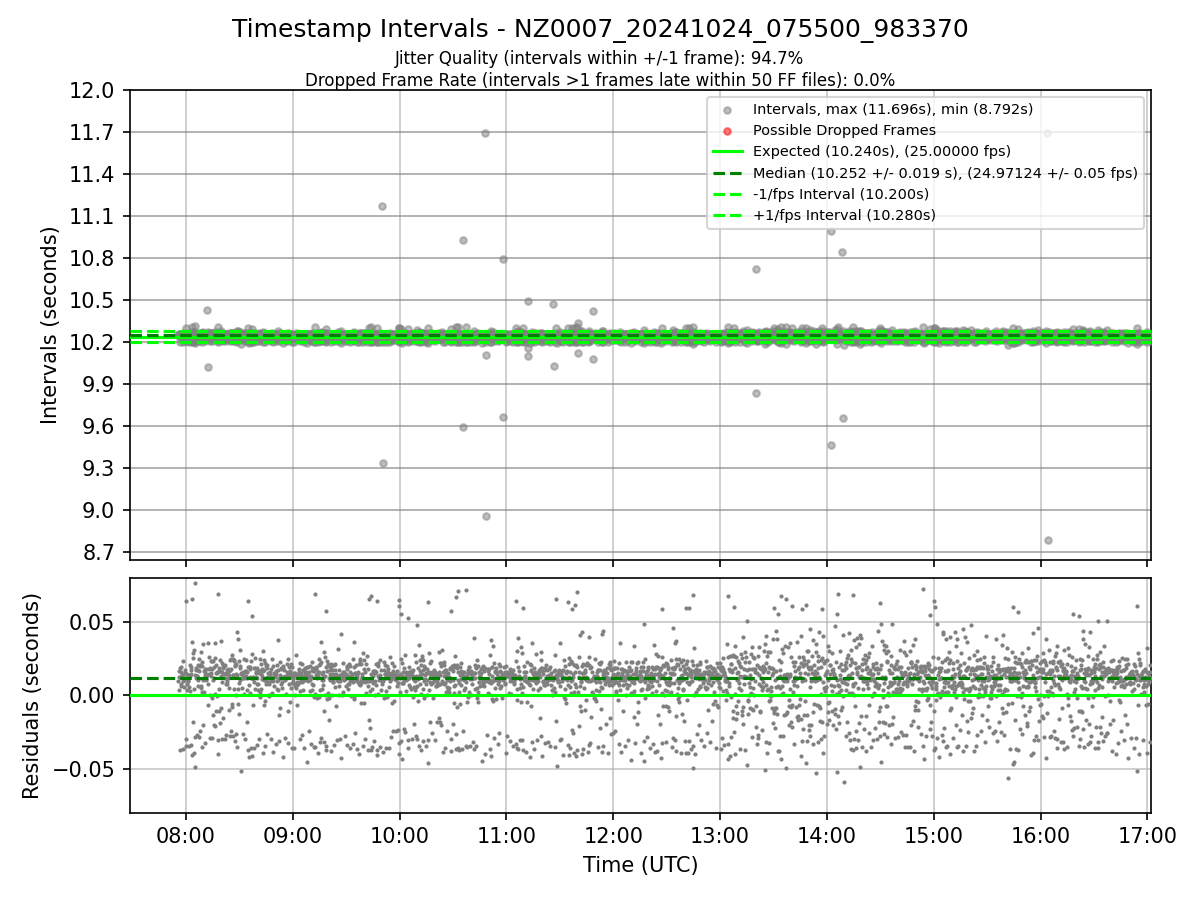
Task: Click the x-axis tick label '14:00'
Action: pos(826,835)
